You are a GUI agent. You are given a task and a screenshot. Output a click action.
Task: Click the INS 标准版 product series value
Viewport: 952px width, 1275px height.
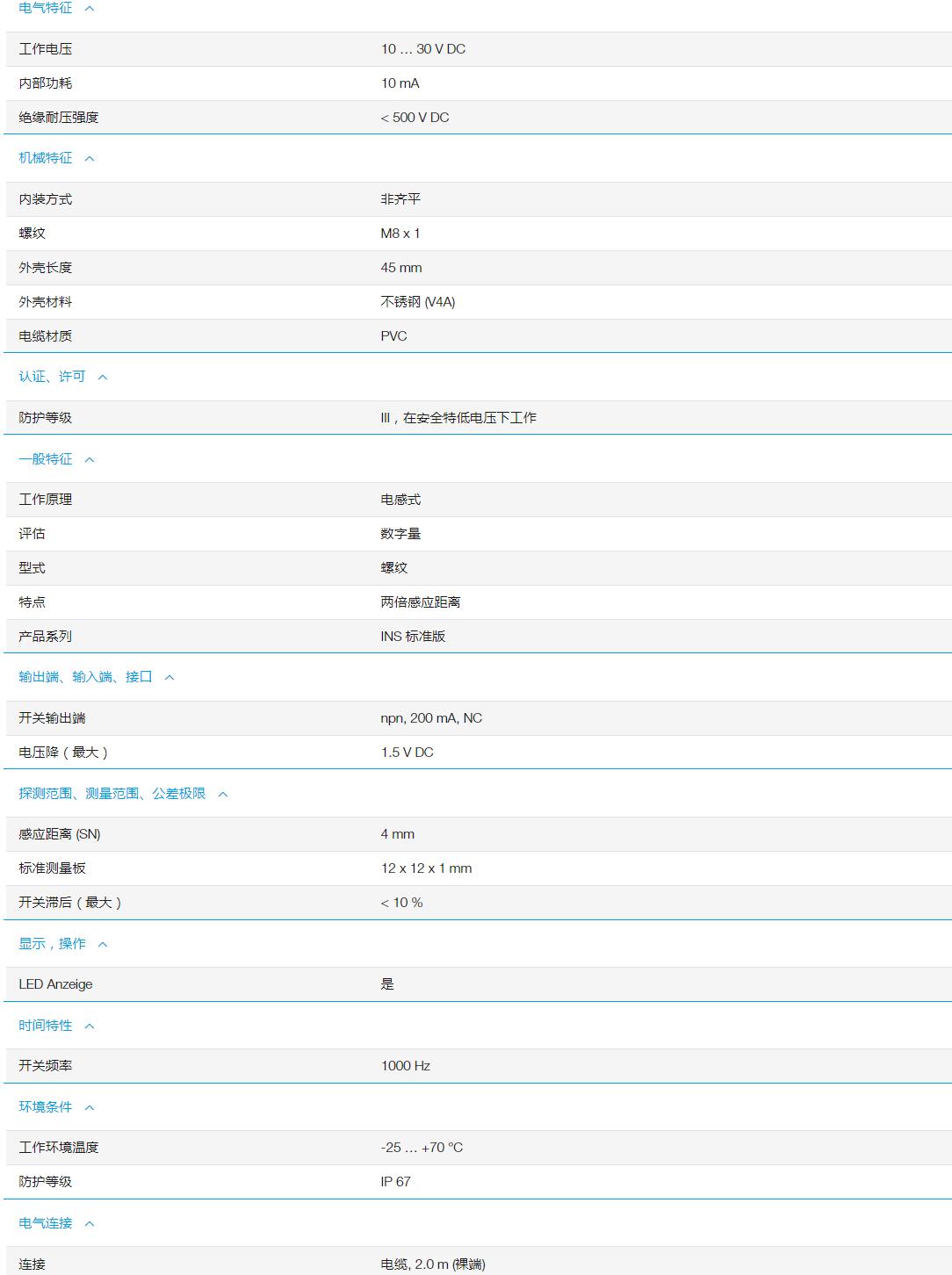coord(414,637)
